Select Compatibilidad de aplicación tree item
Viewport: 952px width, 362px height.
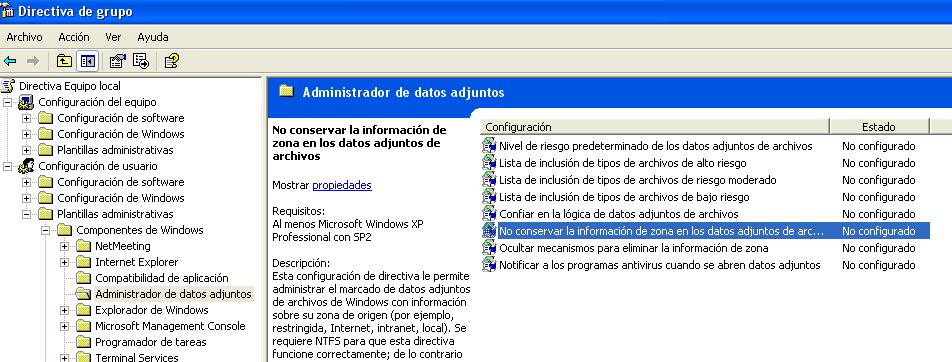tap(162, 278)
